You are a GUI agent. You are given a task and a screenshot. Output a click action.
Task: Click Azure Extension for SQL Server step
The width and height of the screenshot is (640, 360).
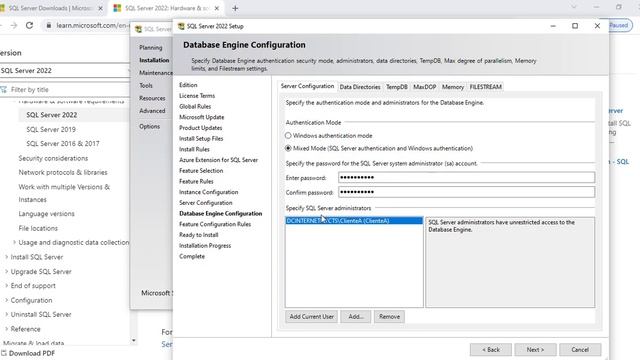(x=218, y=160)
